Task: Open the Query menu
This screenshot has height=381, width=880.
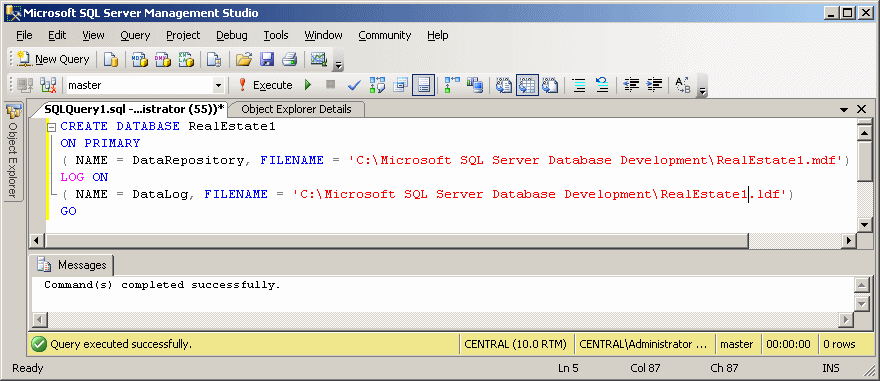Action: pos(135,35)
